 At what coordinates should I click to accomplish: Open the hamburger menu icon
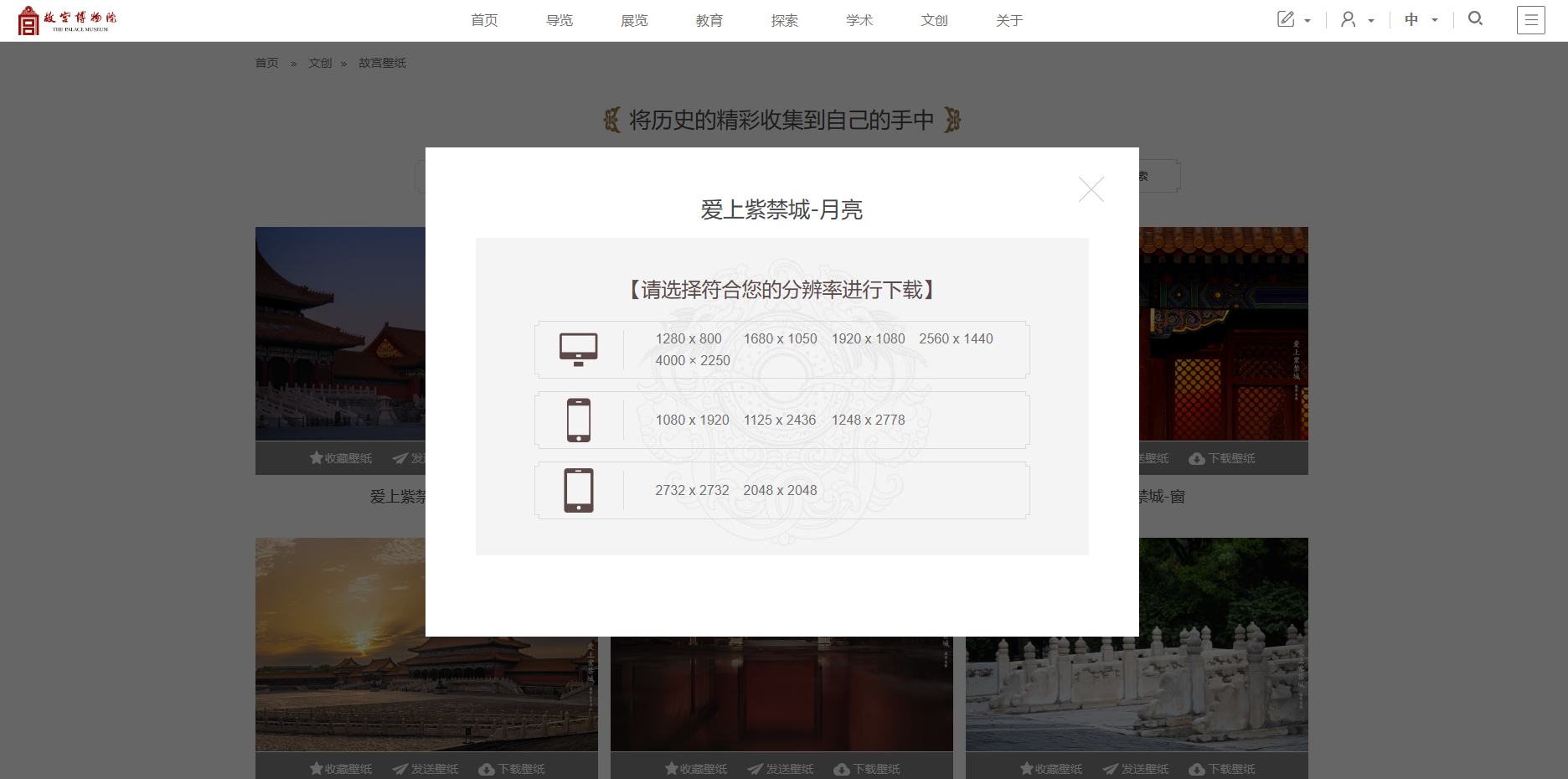click(1531, 19)
